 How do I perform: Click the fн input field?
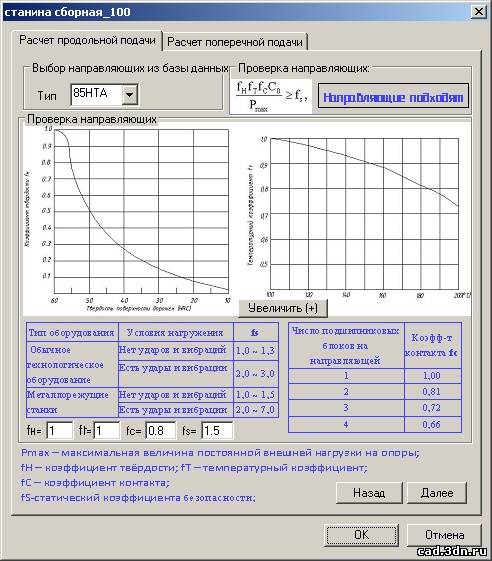(x=59, y=430)
